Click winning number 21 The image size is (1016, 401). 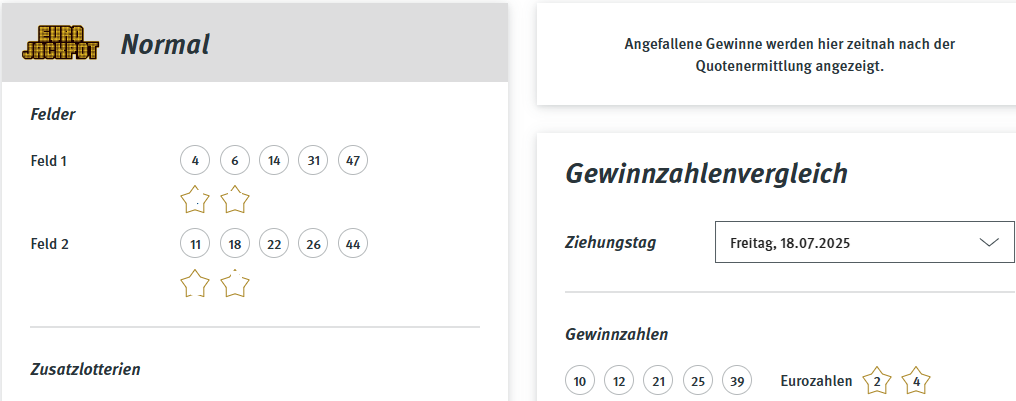click(x=658, y=381)
